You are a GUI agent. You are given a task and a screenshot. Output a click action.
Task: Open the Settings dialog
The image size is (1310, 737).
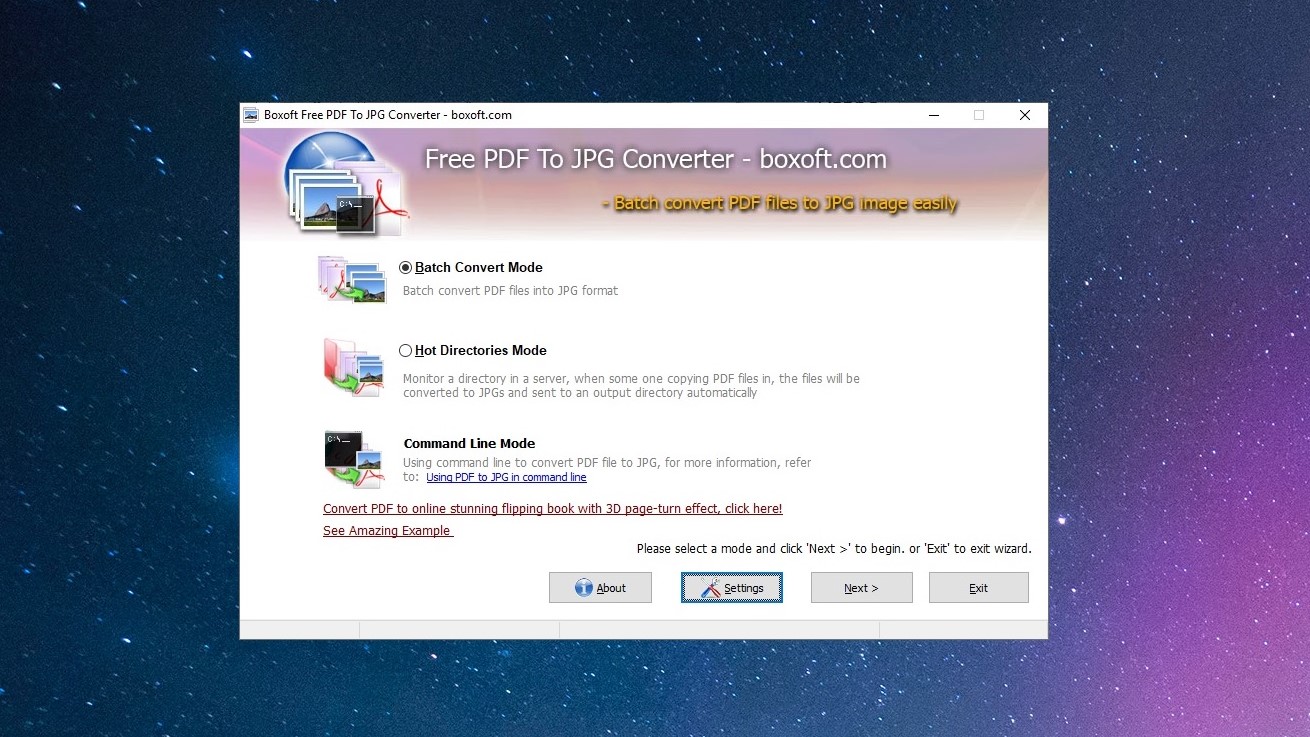[x=732, y=588]
